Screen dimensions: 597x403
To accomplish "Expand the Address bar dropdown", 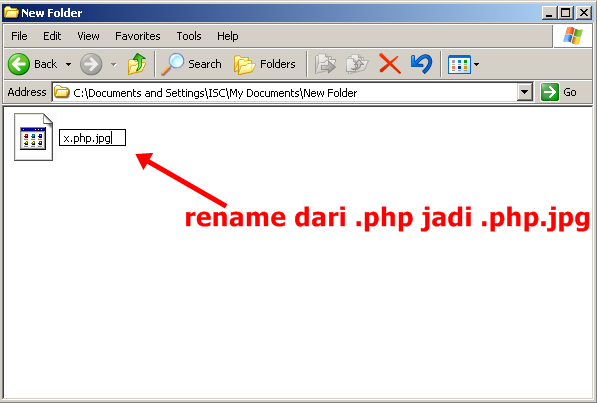I will (x=525, y=92).
